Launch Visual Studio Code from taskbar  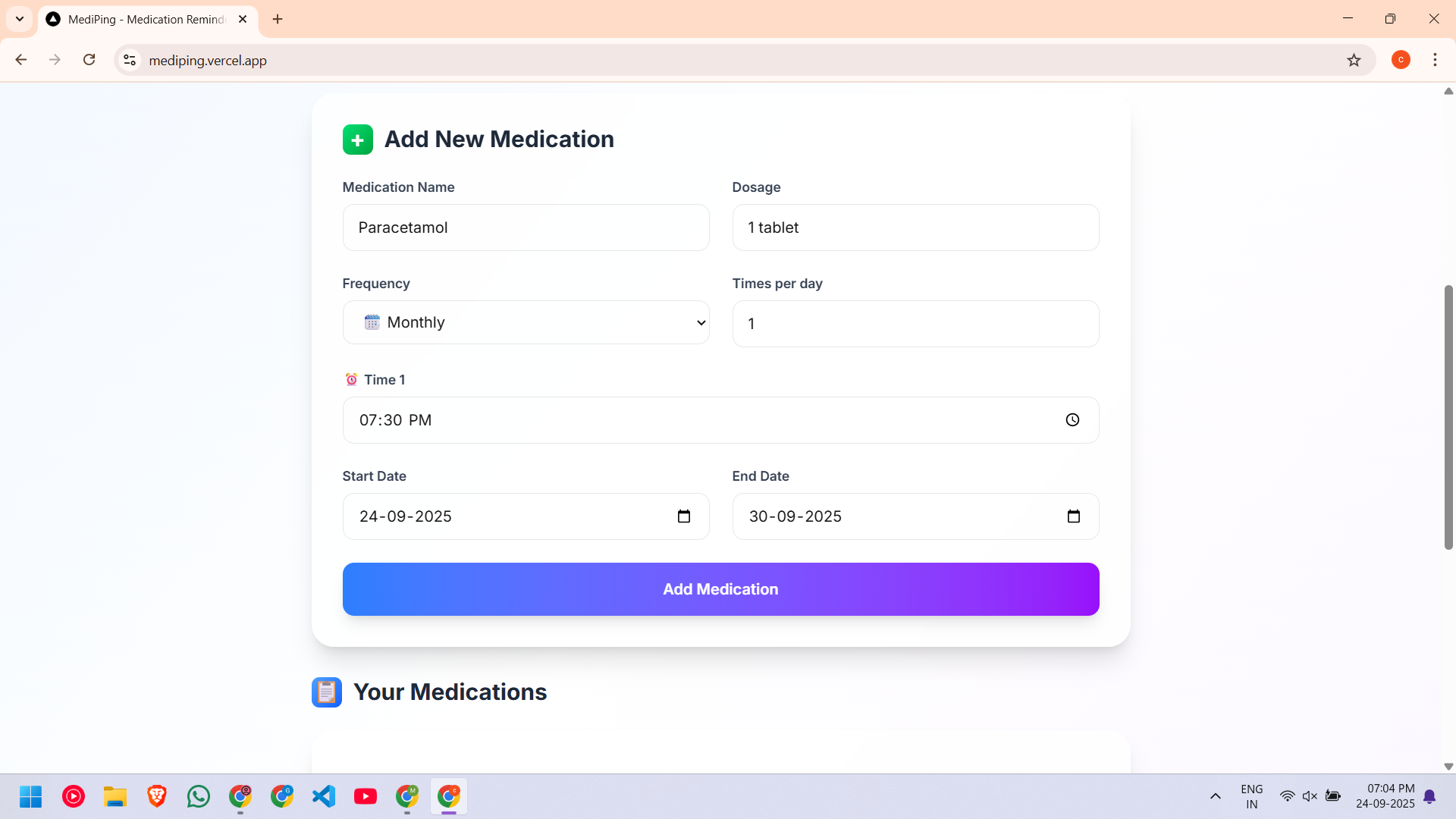[x=324, y=796]
